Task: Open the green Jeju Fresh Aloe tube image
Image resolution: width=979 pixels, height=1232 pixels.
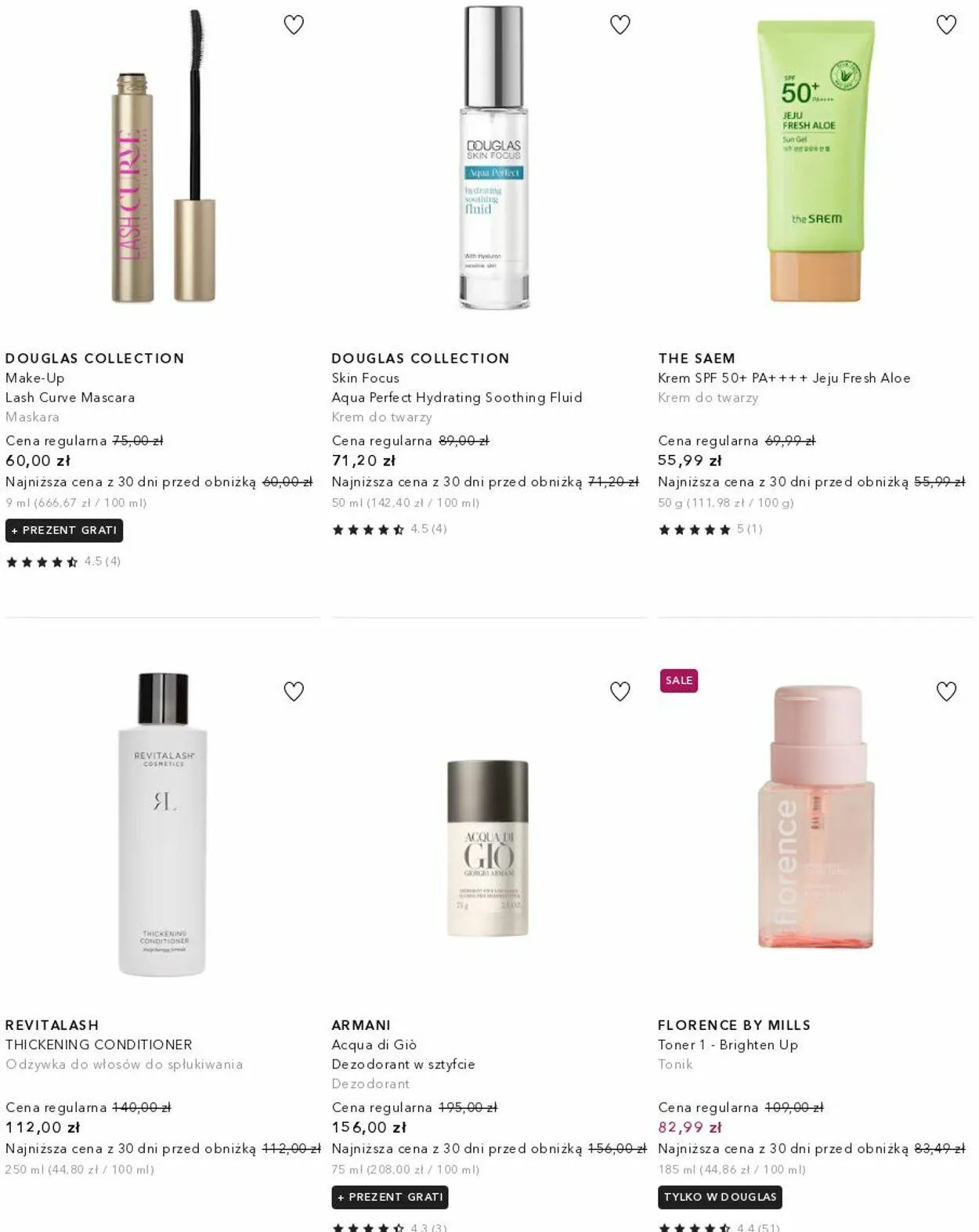Action: [816, 161]
